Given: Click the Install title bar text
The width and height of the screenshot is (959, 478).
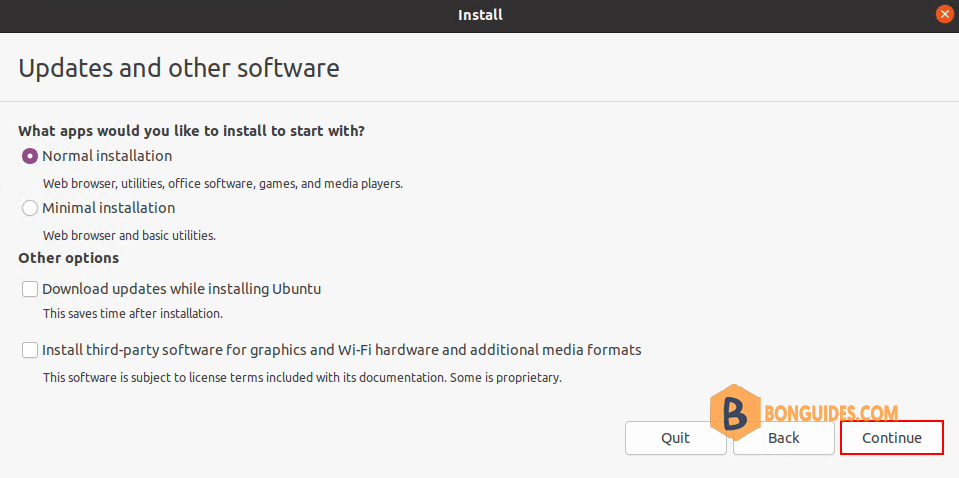Looking at the screenshot, I should pyautogui.click(x=480, y=15).
